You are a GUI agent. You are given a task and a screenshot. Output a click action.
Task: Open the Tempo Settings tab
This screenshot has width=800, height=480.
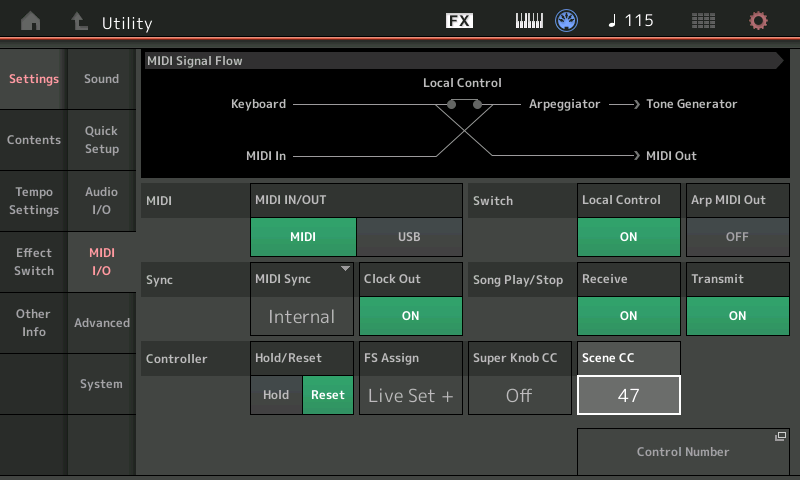click(x=34, y=201)
